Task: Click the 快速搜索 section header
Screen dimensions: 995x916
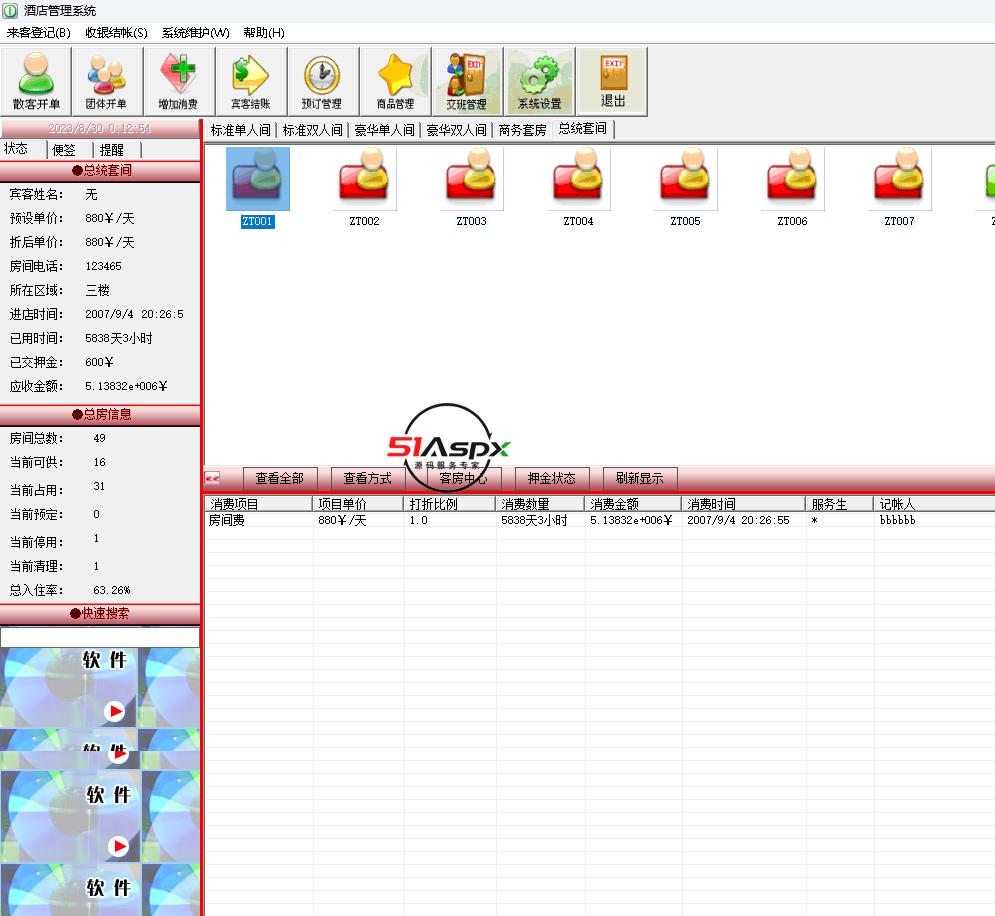Action: pyautogui.click(x=100, y=613)
